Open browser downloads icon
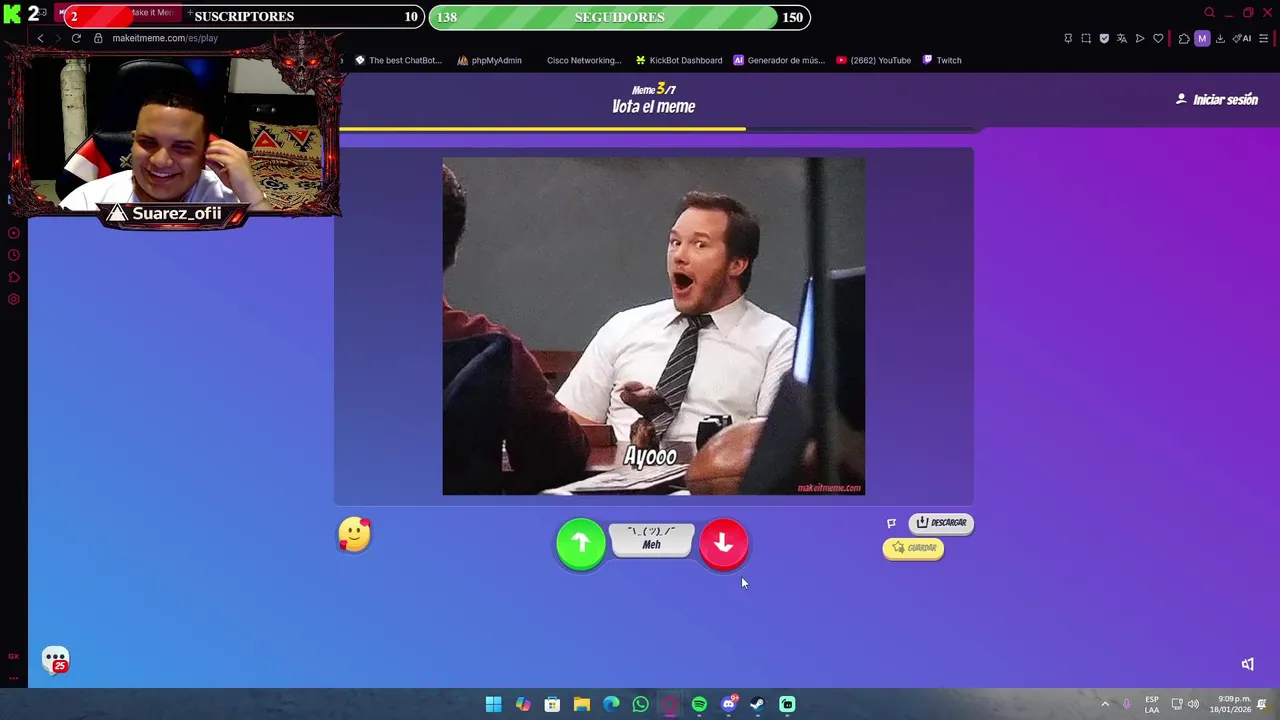The width and height of the screenshot is (1280, 720). [1220, 38]
